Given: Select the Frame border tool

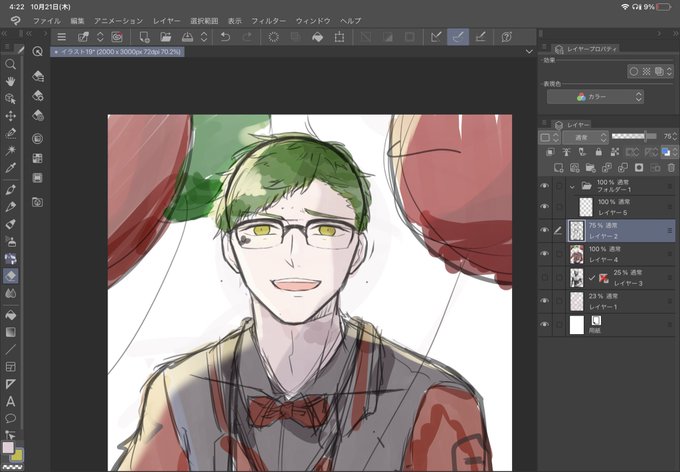Looking at the screenshot, I should tap(10, 367).
